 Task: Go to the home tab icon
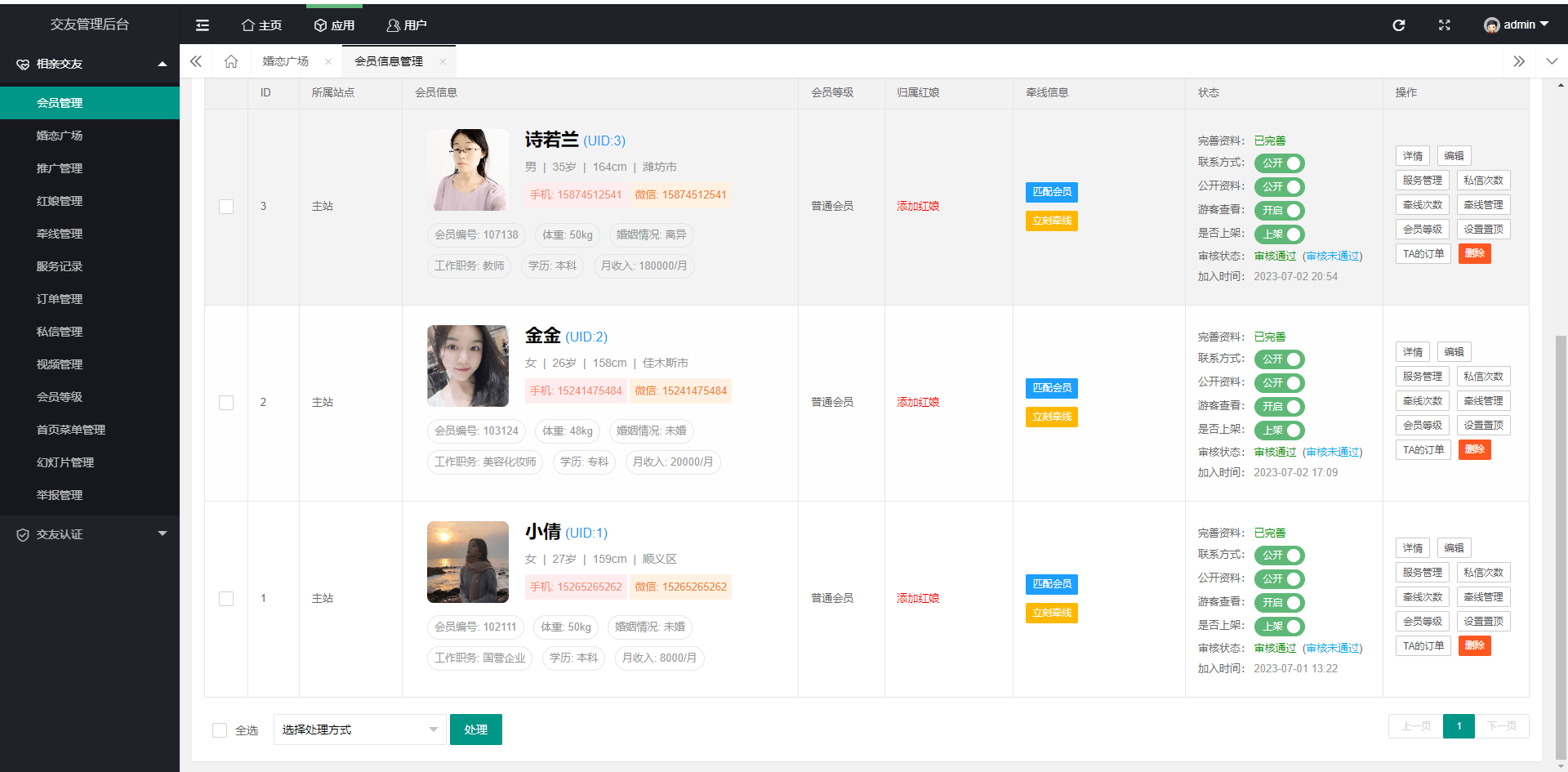click(231, 61)
